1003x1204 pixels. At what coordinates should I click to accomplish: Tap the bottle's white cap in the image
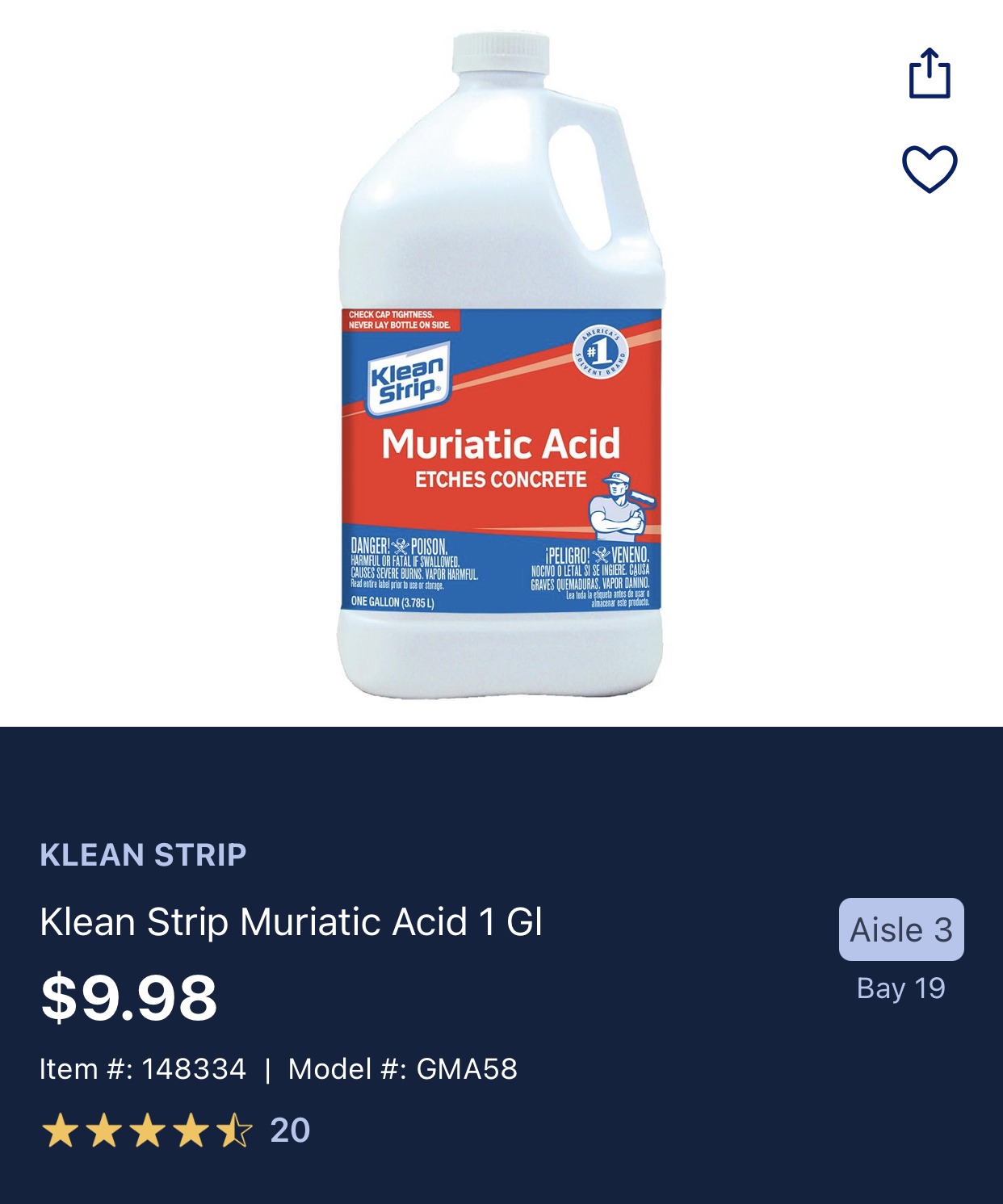tap(501, 55)
